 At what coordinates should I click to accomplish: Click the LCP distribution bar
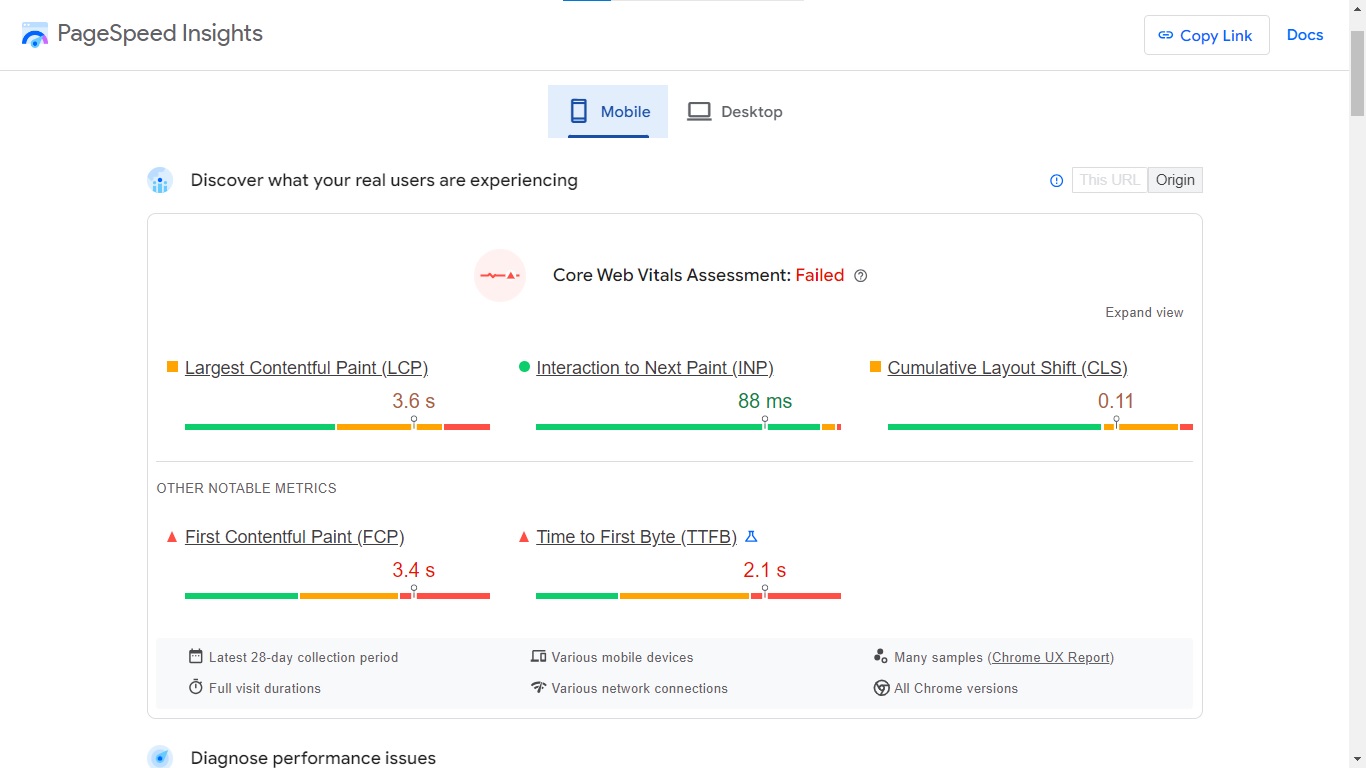[337, 427]
